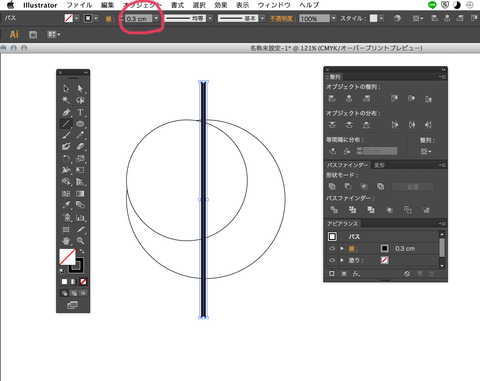Enable Draw Behind mode
The width and height of the screenshot is (480, 381).
(73, 293)
